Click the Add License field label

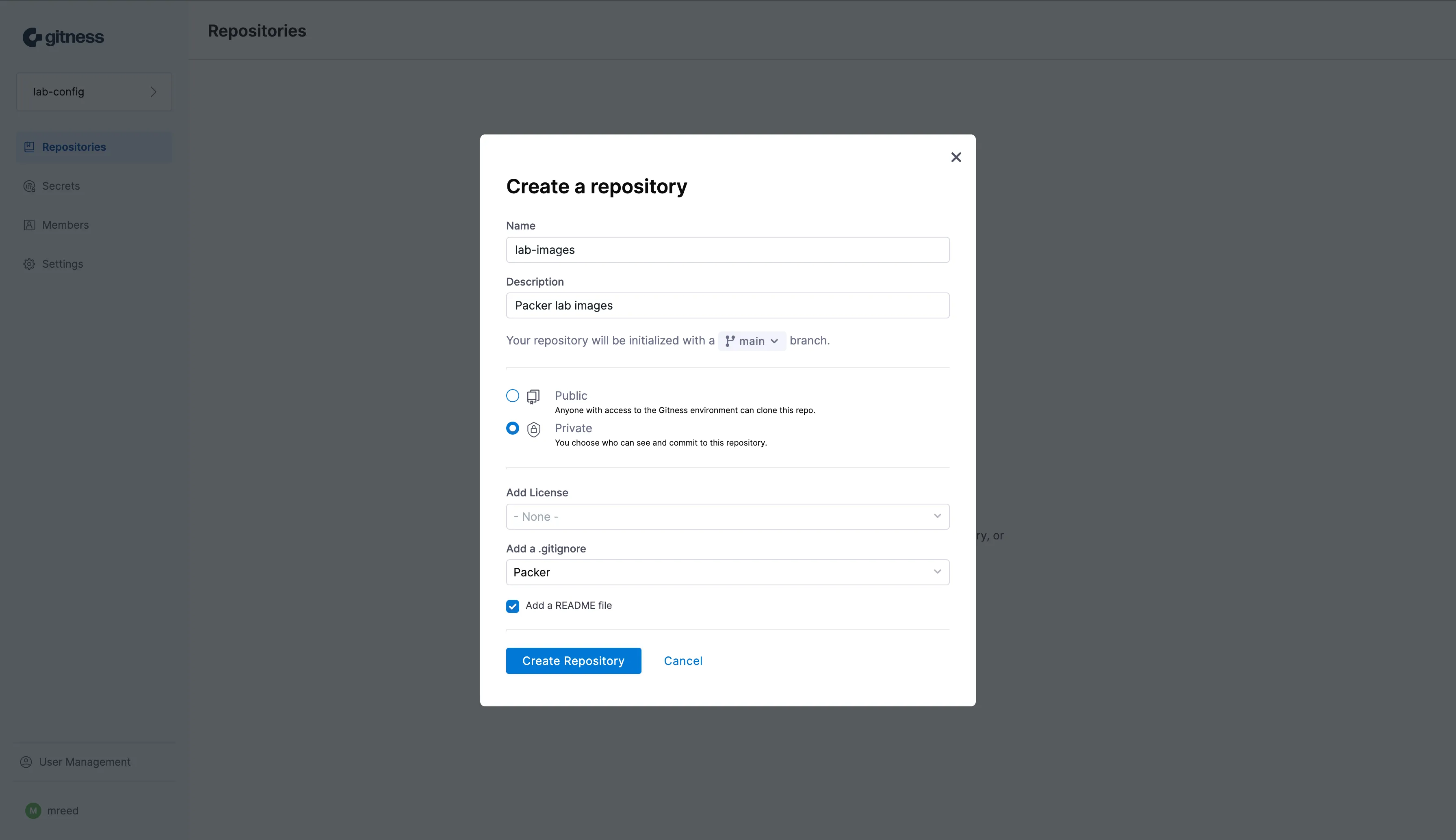pos(537,493)
